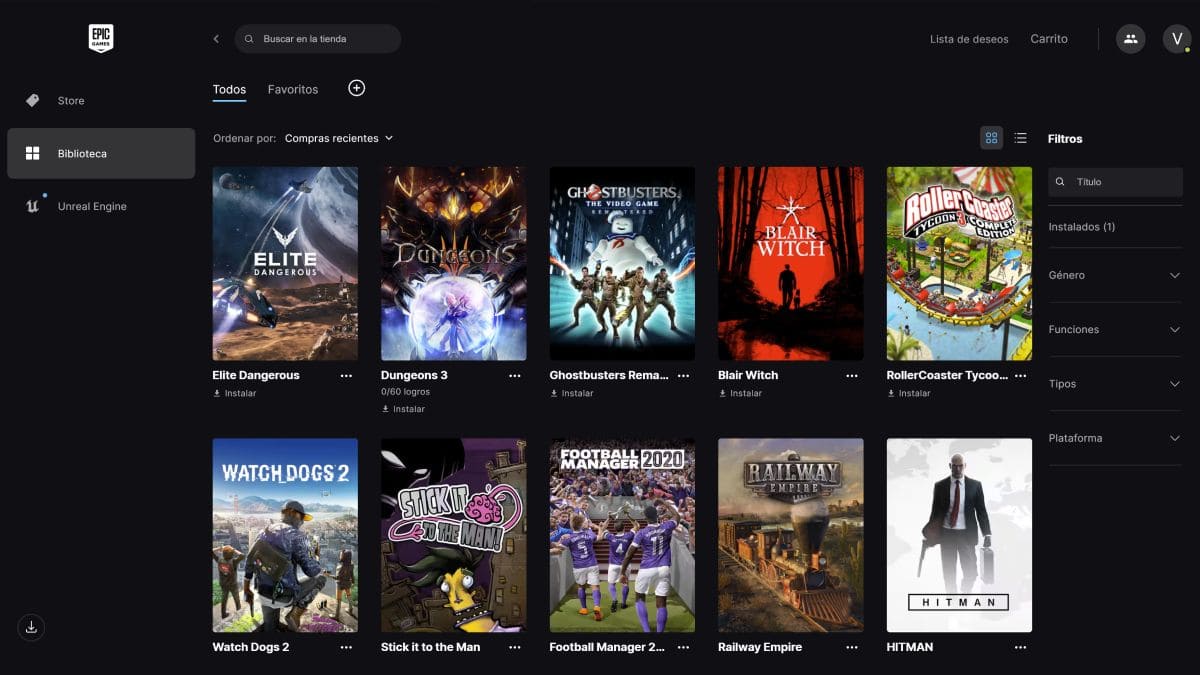This screenshot has height=675, width=1200.
Task: Open options menu for Elite Dangerous
Action: click(x=346, y=376)
